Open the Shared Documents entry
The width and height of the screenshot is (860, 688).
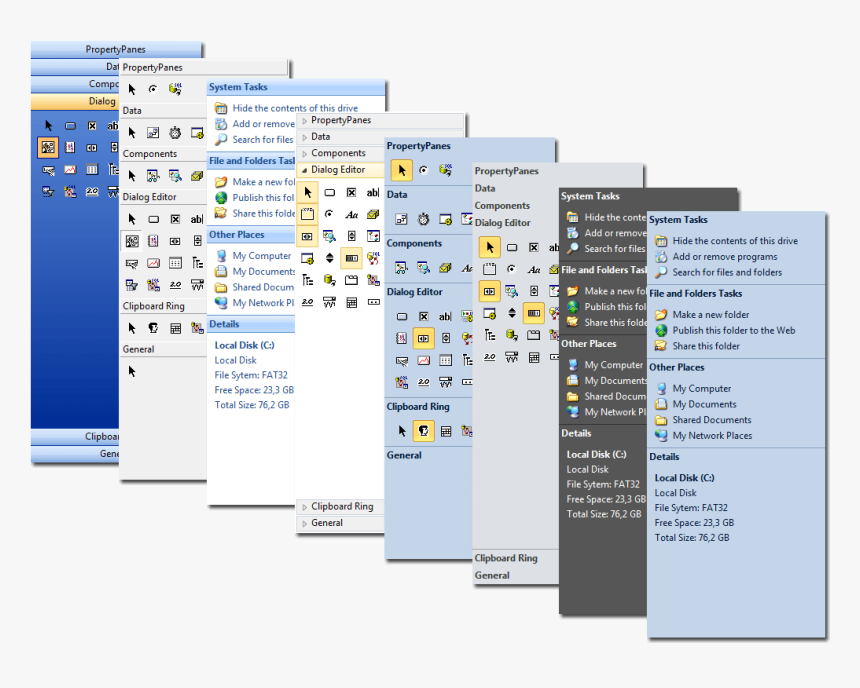(713, 419)
